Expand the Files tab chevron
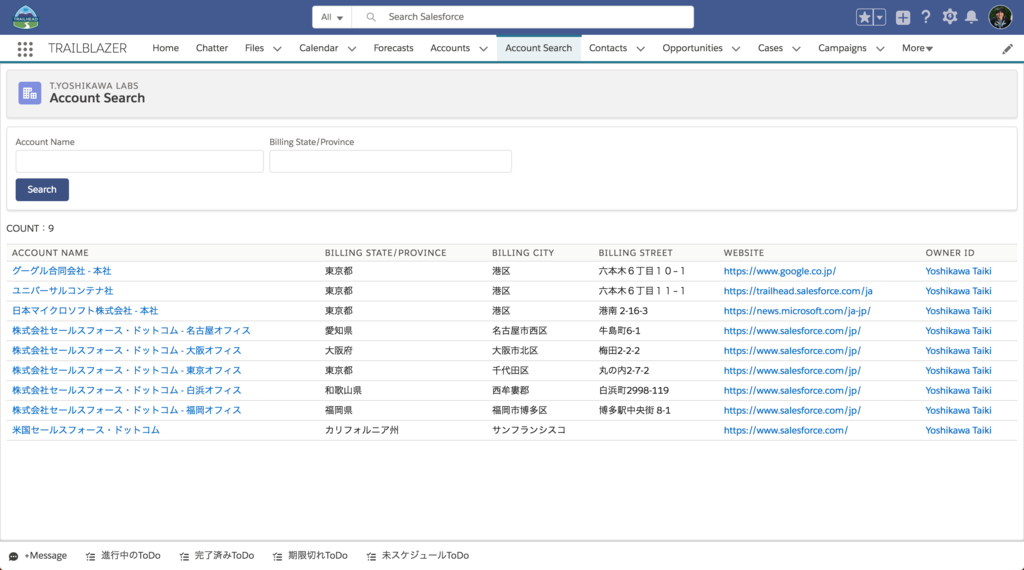Image resolution: width=1024 pixels, height=570 pixels. [x=277, y=49]
